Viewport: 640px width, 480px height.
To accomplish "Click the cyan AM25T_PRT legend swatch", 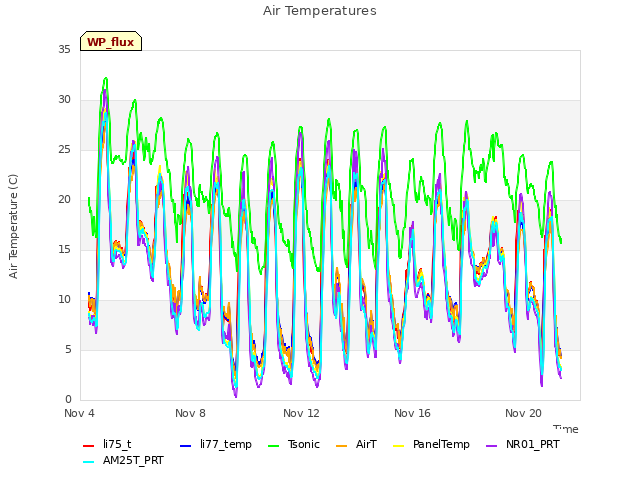I will 89,462.
